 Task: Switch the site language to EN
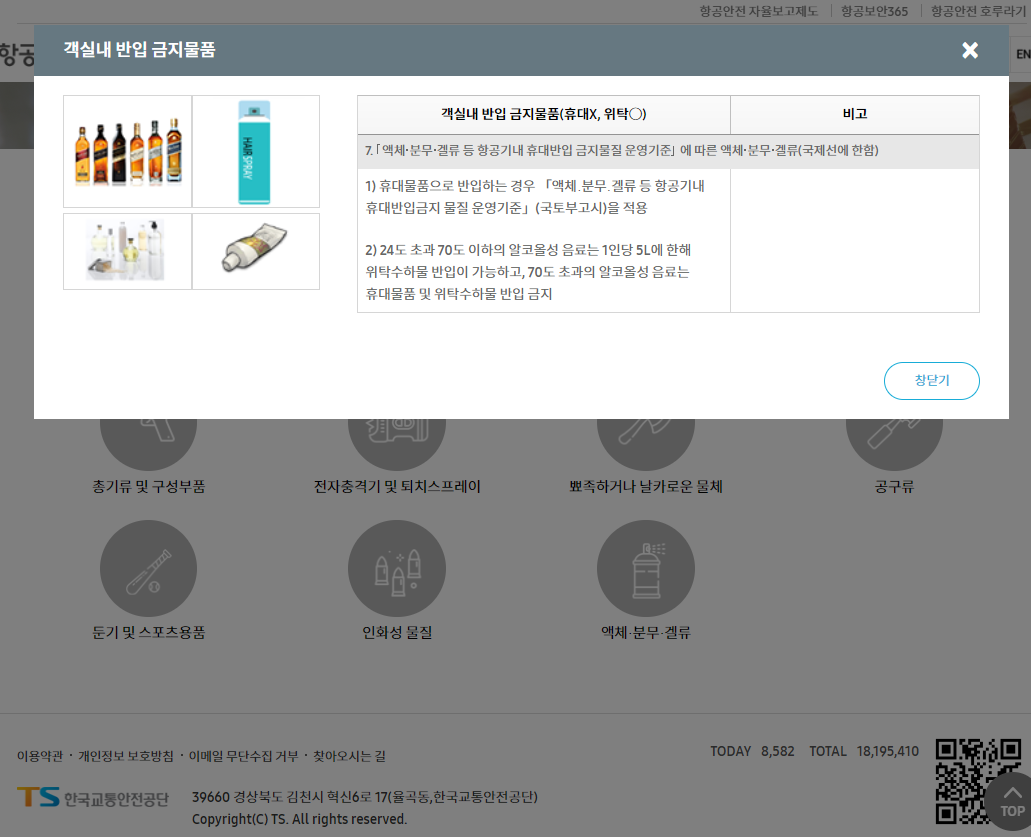click(x=1022, y=54)
